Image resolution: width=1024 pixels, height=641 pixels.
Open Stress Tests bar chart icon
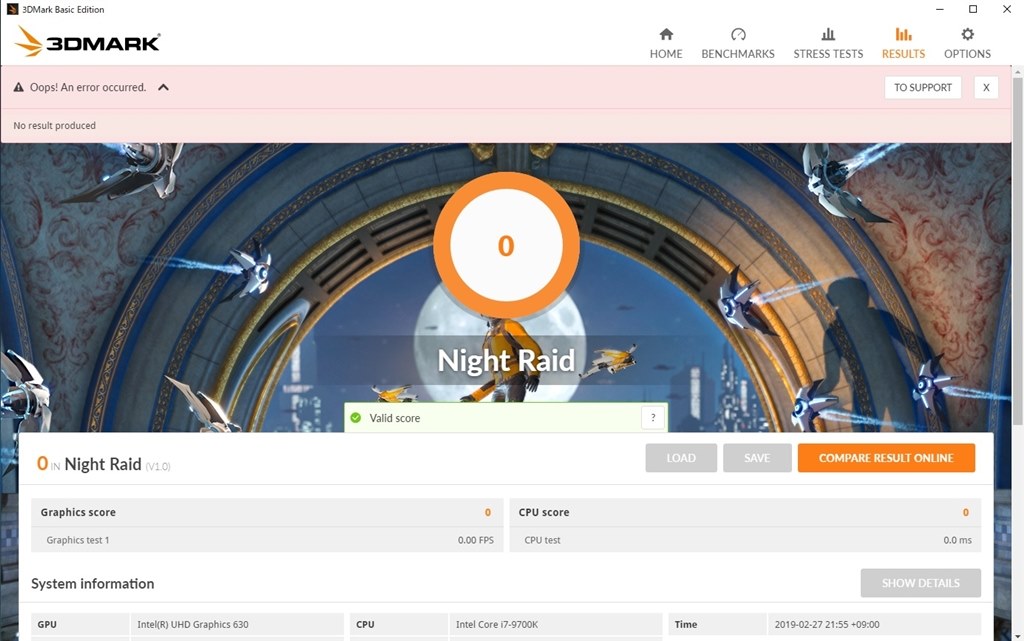828,34
